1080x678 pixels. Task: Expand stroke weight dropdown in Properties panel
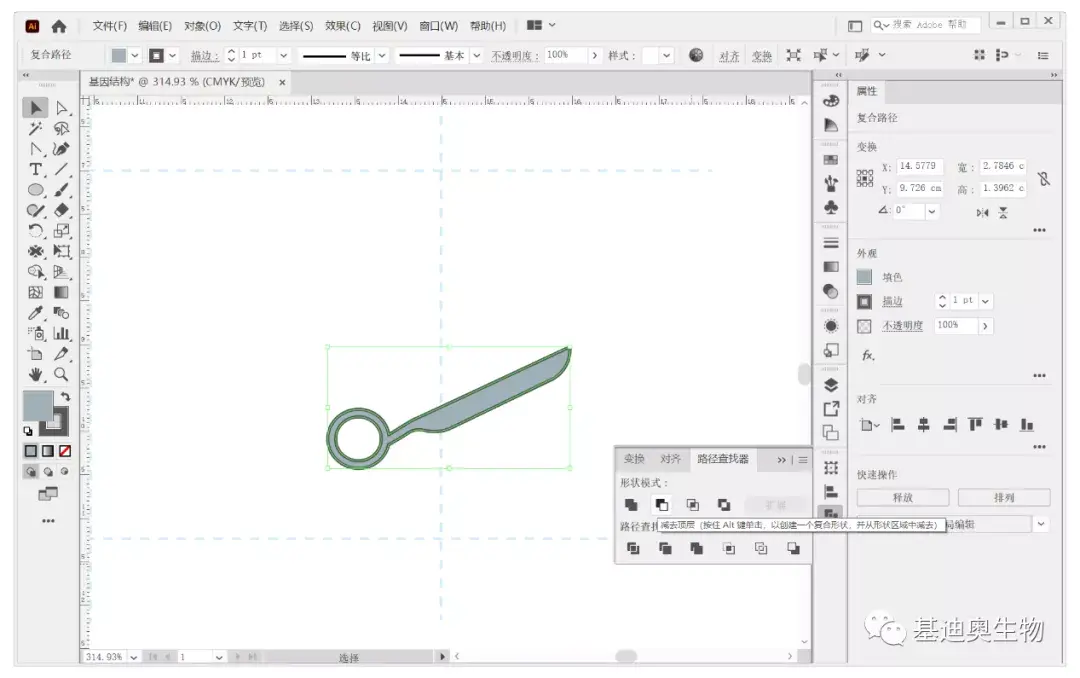tap(986, 300)
